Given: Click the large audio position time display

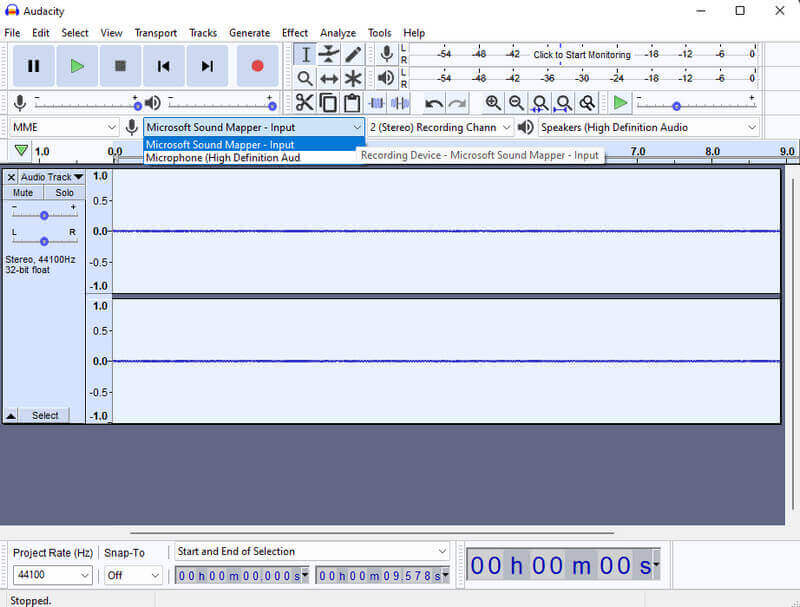Looking at the screenshot, I should tap(563, 565).
